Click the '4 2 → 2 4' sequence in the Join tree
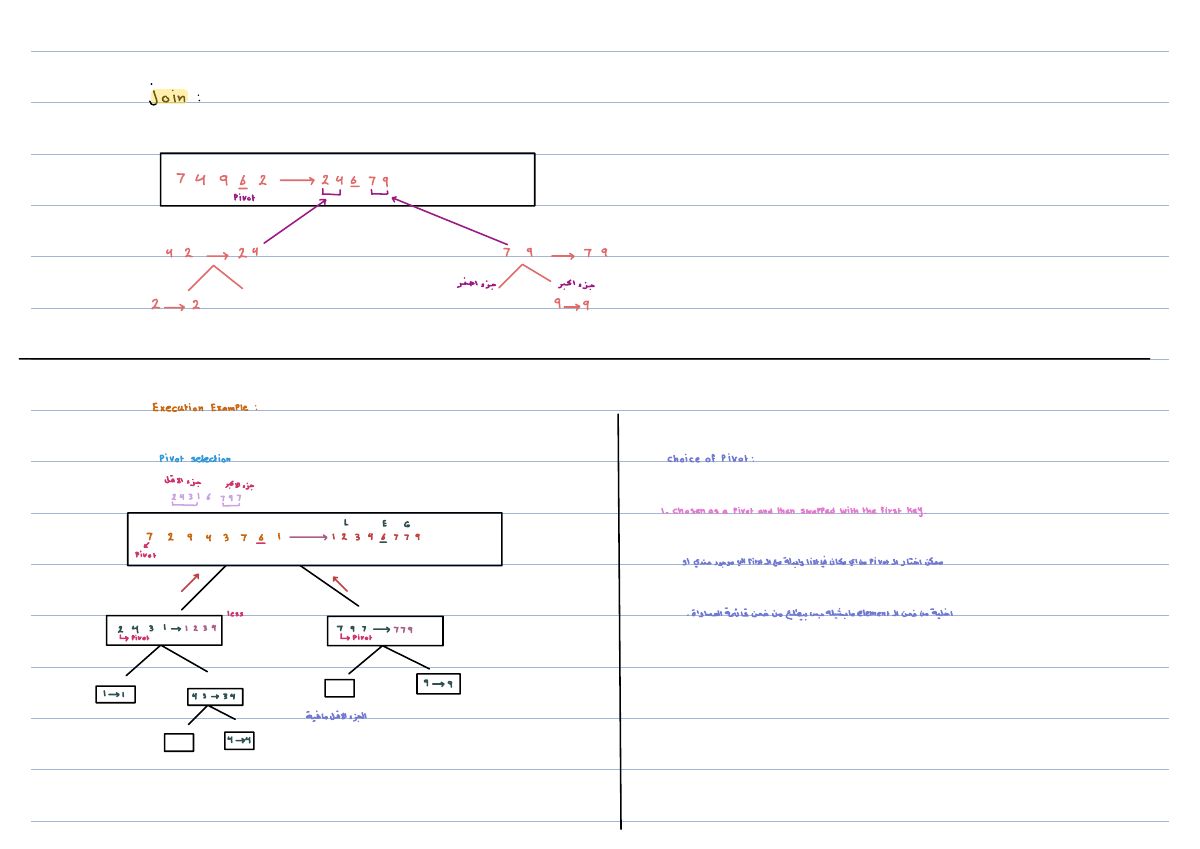Viewport: 1200px width, 849px height. (x=213, y=252)
